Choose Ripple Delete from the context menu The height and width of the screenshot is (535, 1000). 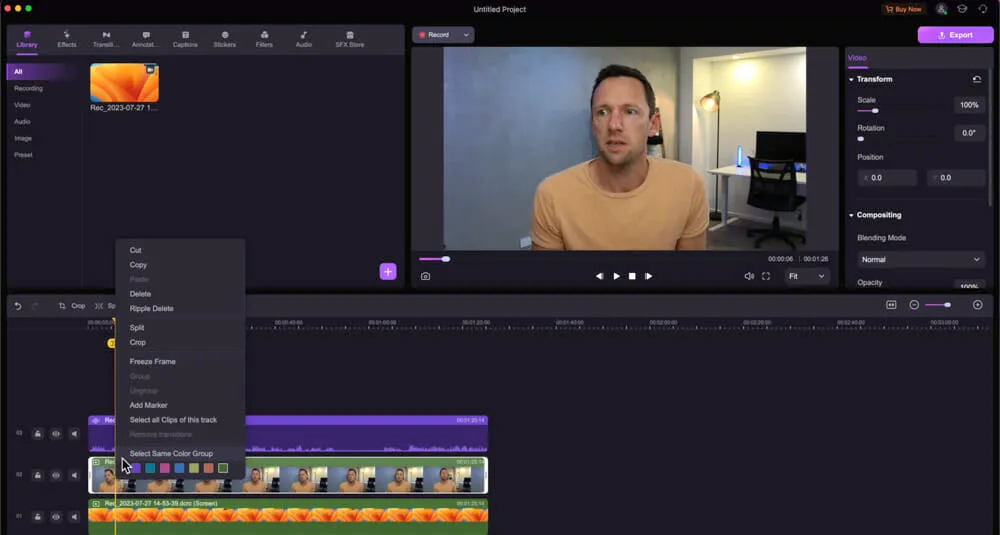click(151, 309)
